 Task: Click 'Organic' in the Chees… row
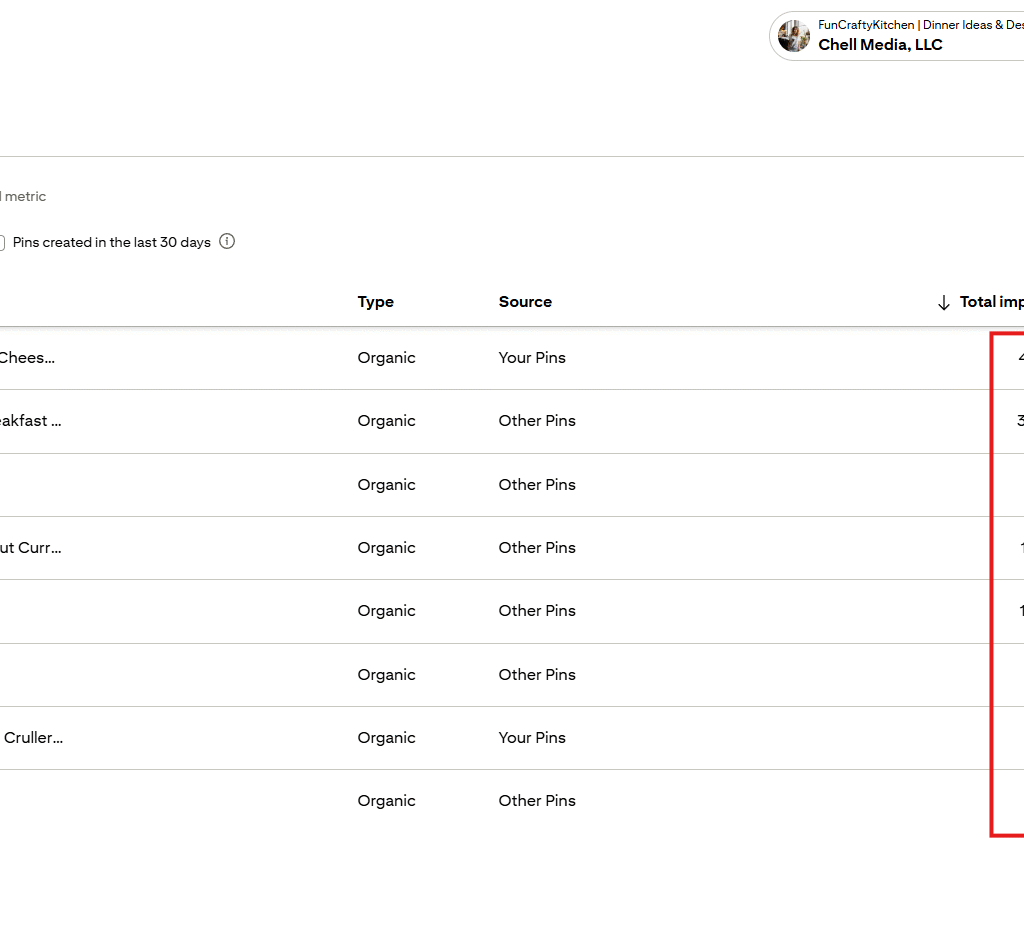click(386, 358)
